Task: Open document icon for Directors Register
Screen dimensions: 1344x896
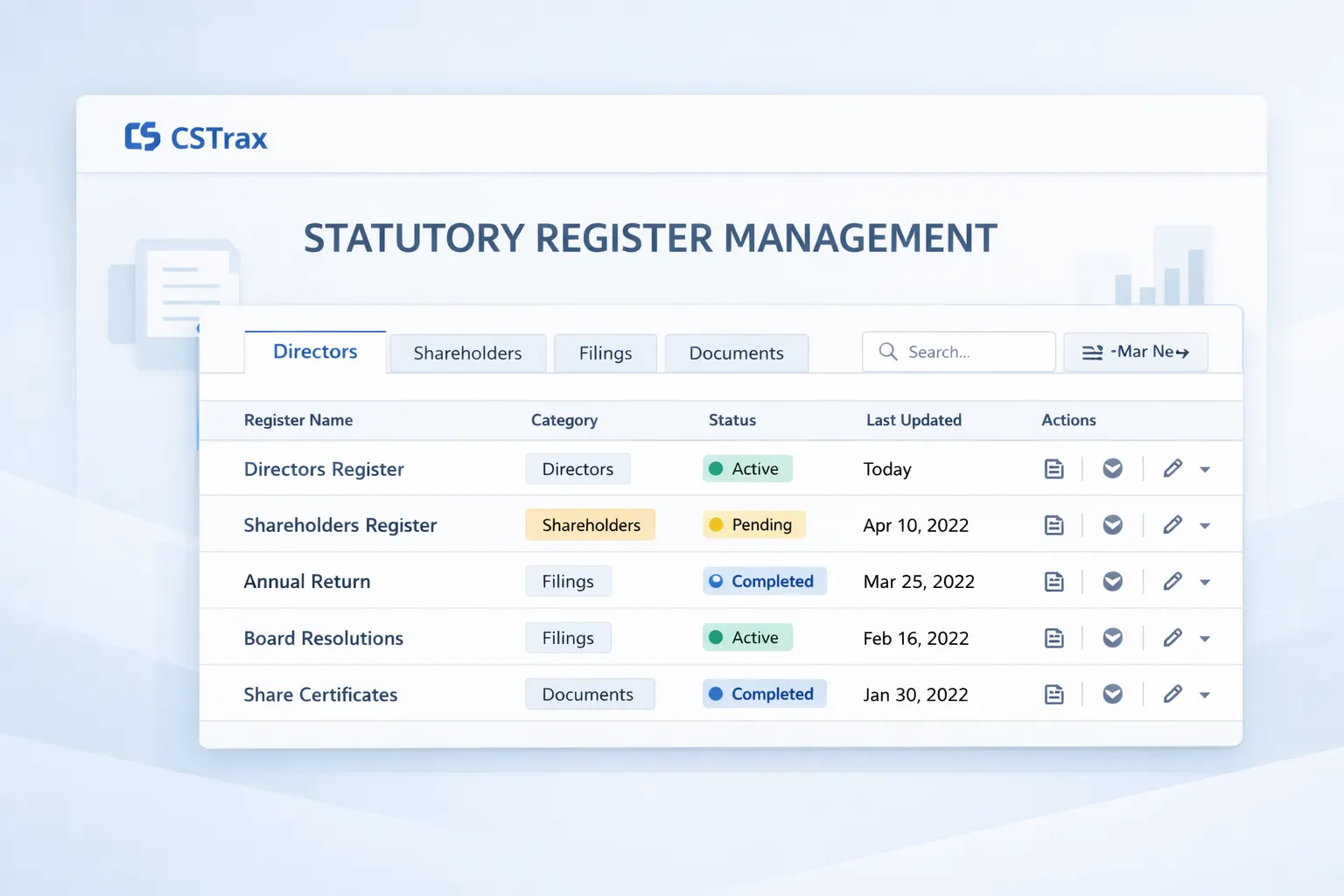Action: 1054,469
